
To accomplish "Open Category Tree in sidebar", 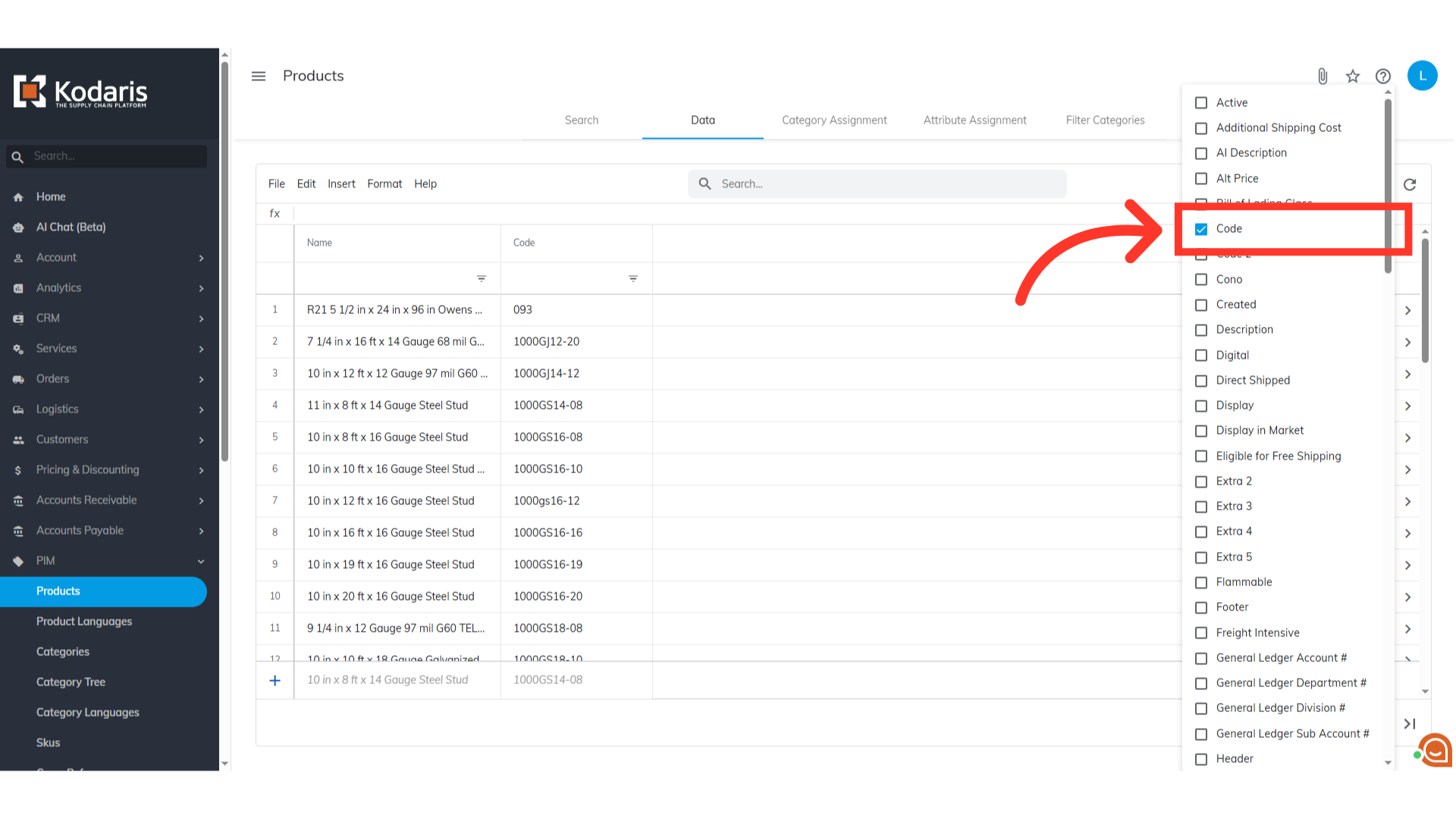I will 71,682.
